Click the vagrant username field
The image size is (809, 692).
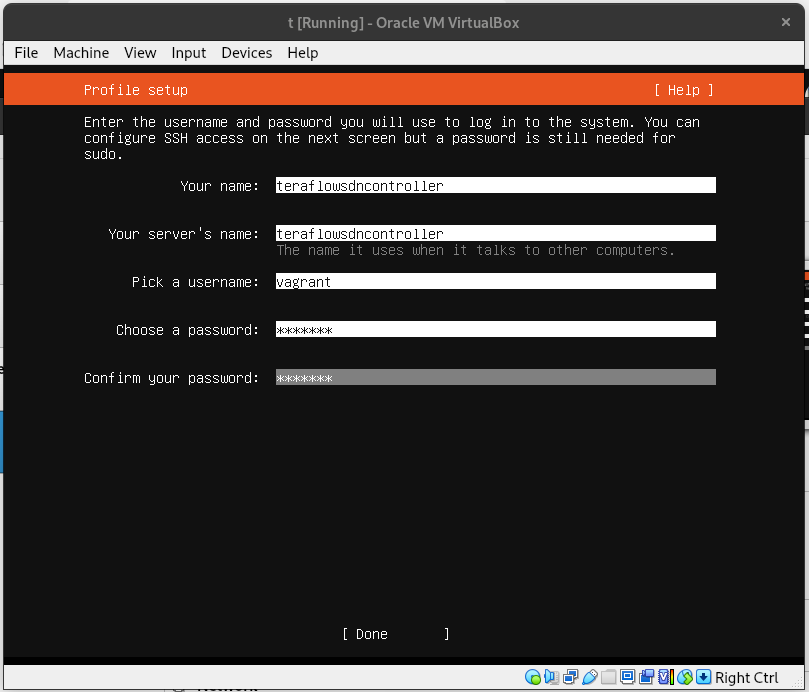click(495, 281)
